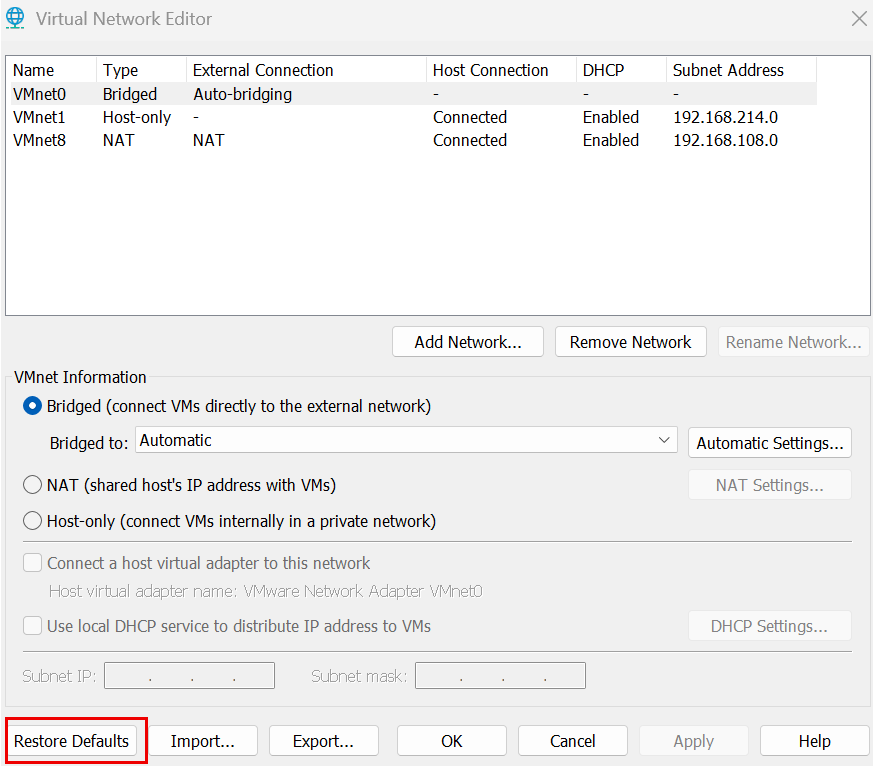Open DHCP Settings

[769, 626]
